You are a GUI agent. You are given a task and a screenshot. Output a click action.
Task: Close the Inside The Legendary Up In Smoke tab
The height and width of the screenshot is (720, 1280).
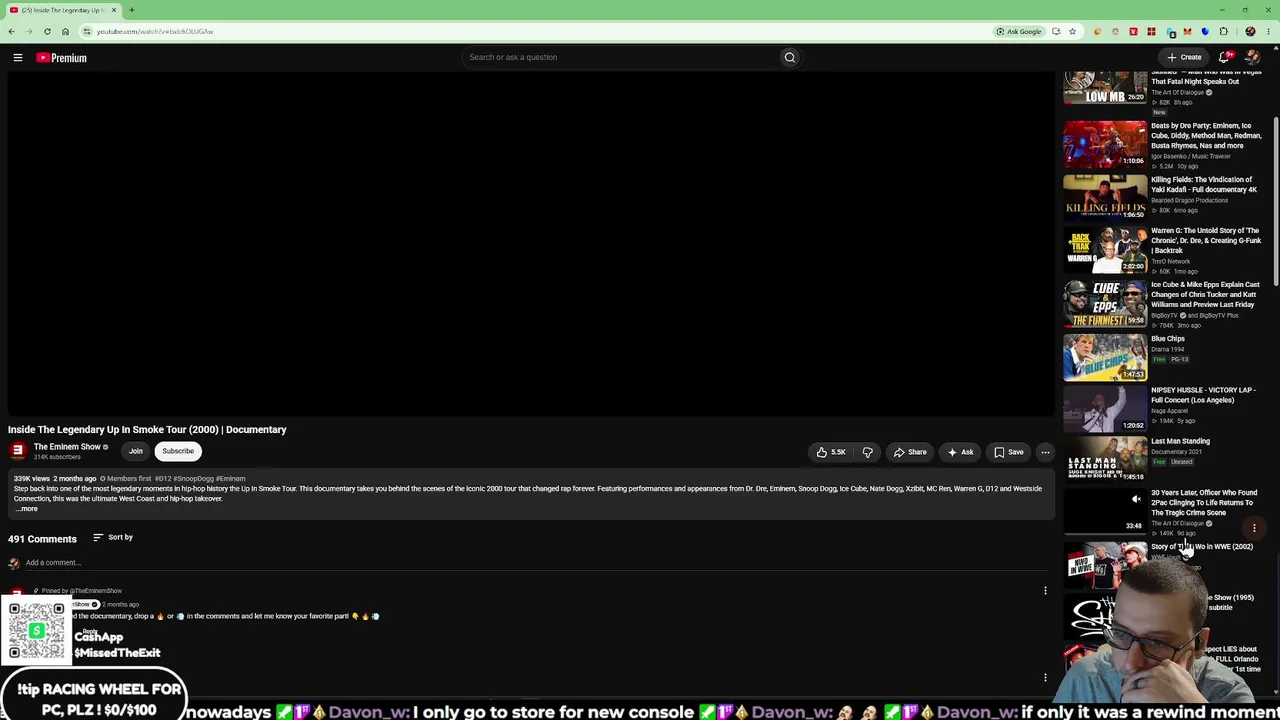point(114,10)
